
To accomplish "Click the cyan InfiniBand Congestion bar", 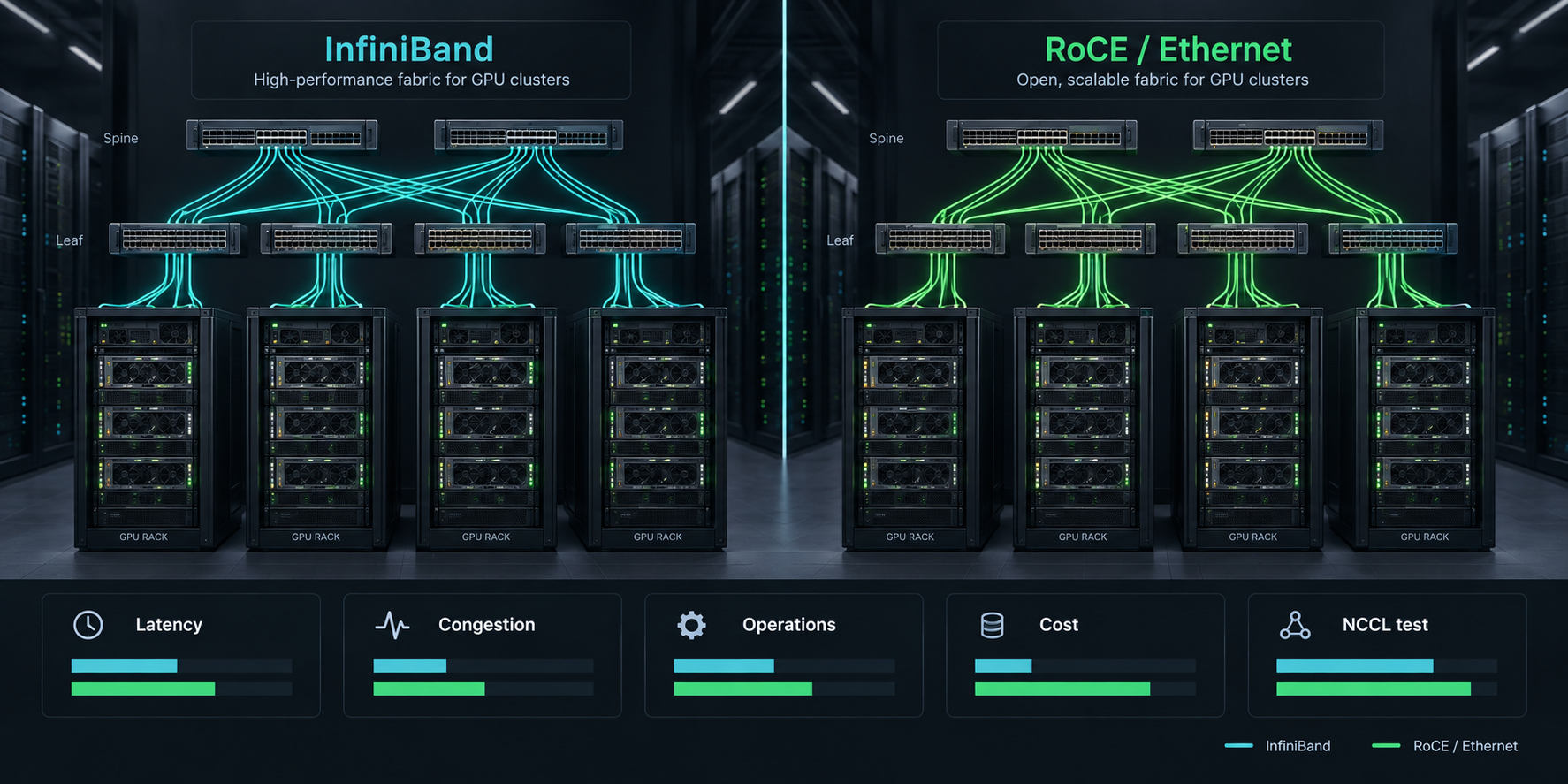I will pos(409,666).
